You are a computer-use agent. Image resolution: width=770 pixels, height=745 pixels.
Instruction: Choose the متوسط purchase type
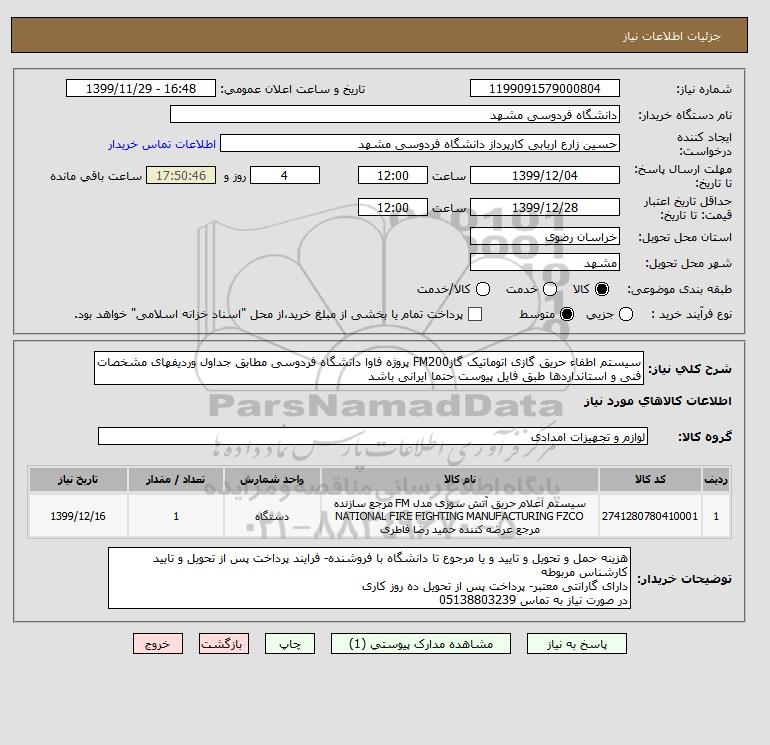tap(567, 314)
